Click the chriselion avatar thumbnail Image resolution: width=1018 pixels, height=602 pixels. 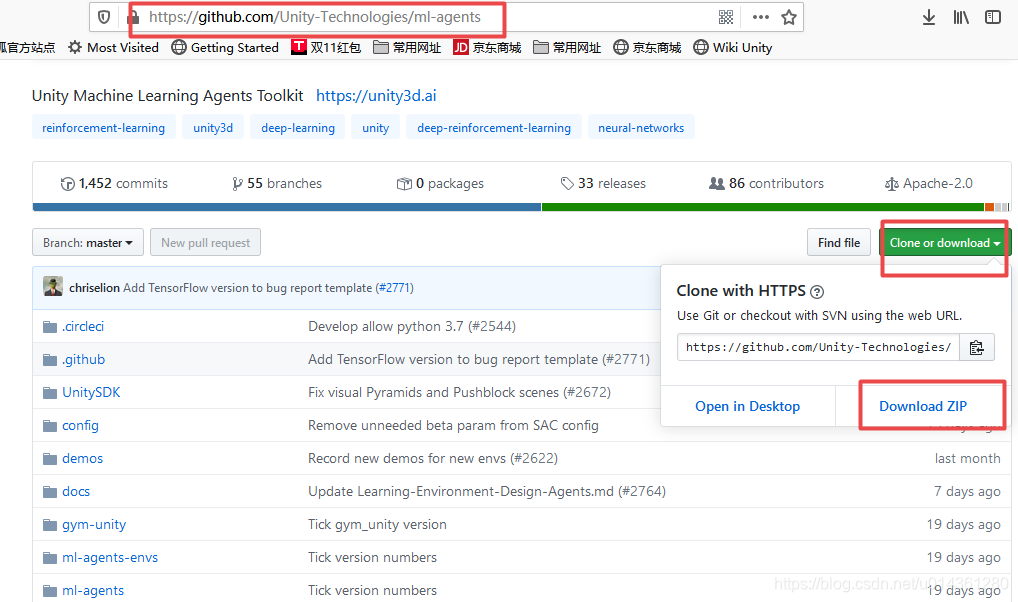[53, 286]
